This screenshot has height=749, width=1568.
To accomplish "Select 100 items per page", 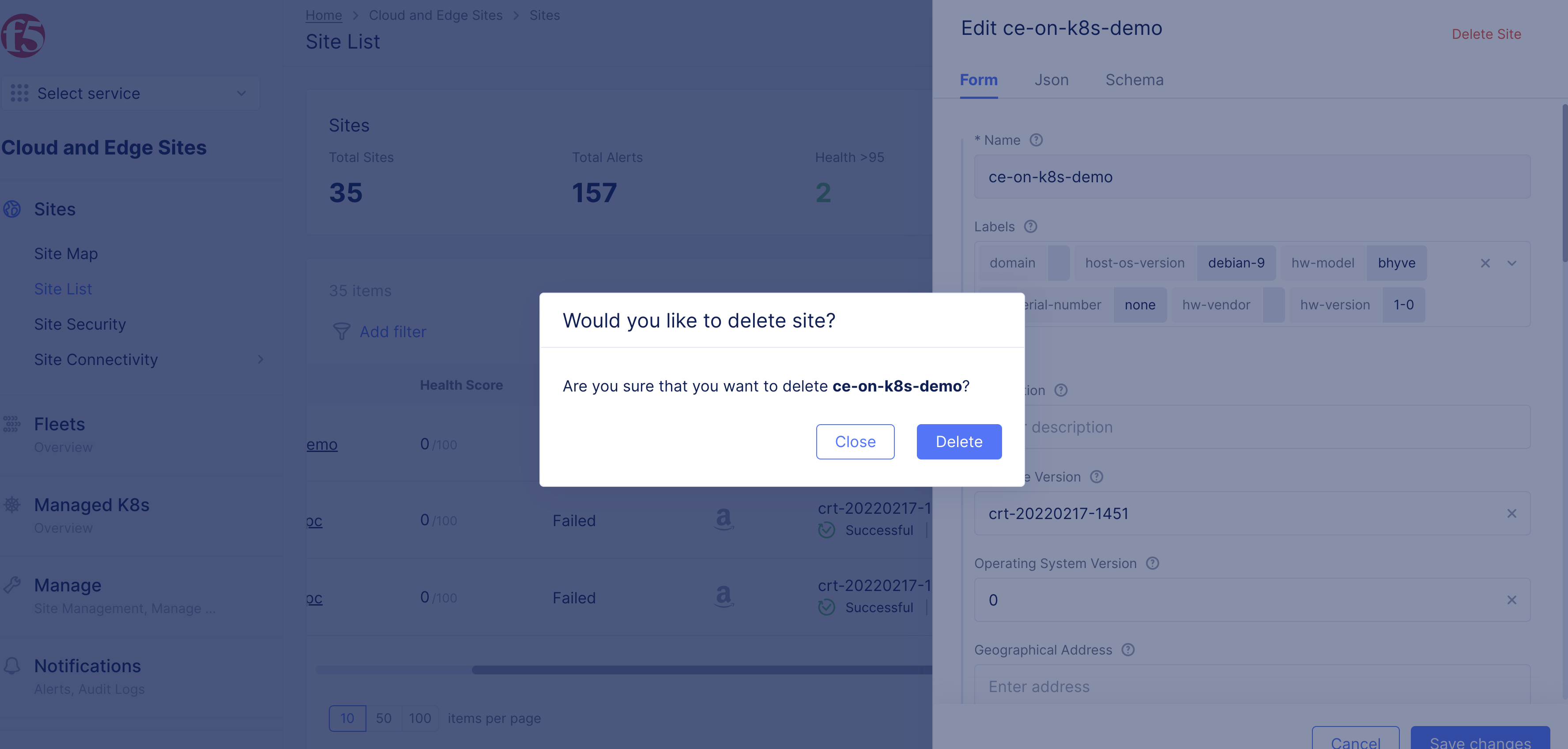I will 420,719.
